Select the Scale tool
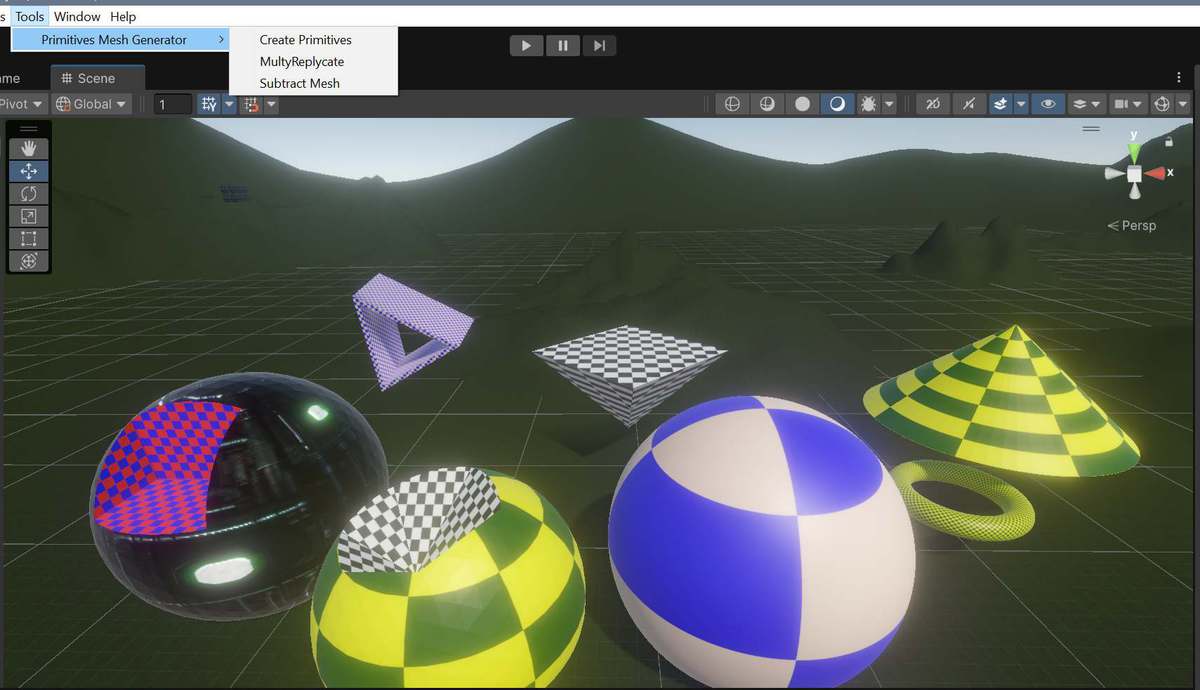This screenshot has width=1200, height=690. (x=28, y=216)
